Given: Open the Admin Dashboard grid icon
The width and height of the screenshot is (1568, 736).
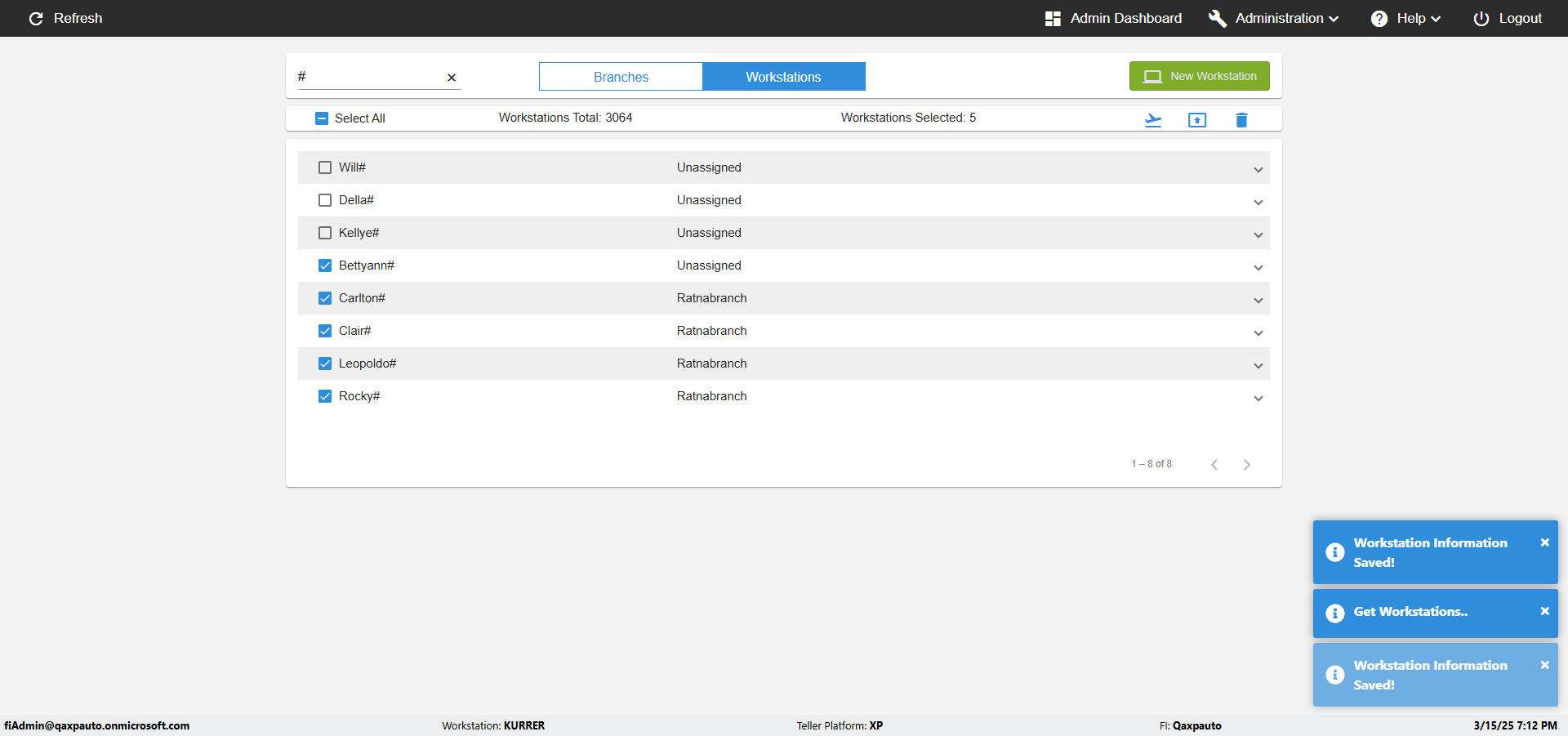Looking at the screenshot, I should click(1053, 18).
